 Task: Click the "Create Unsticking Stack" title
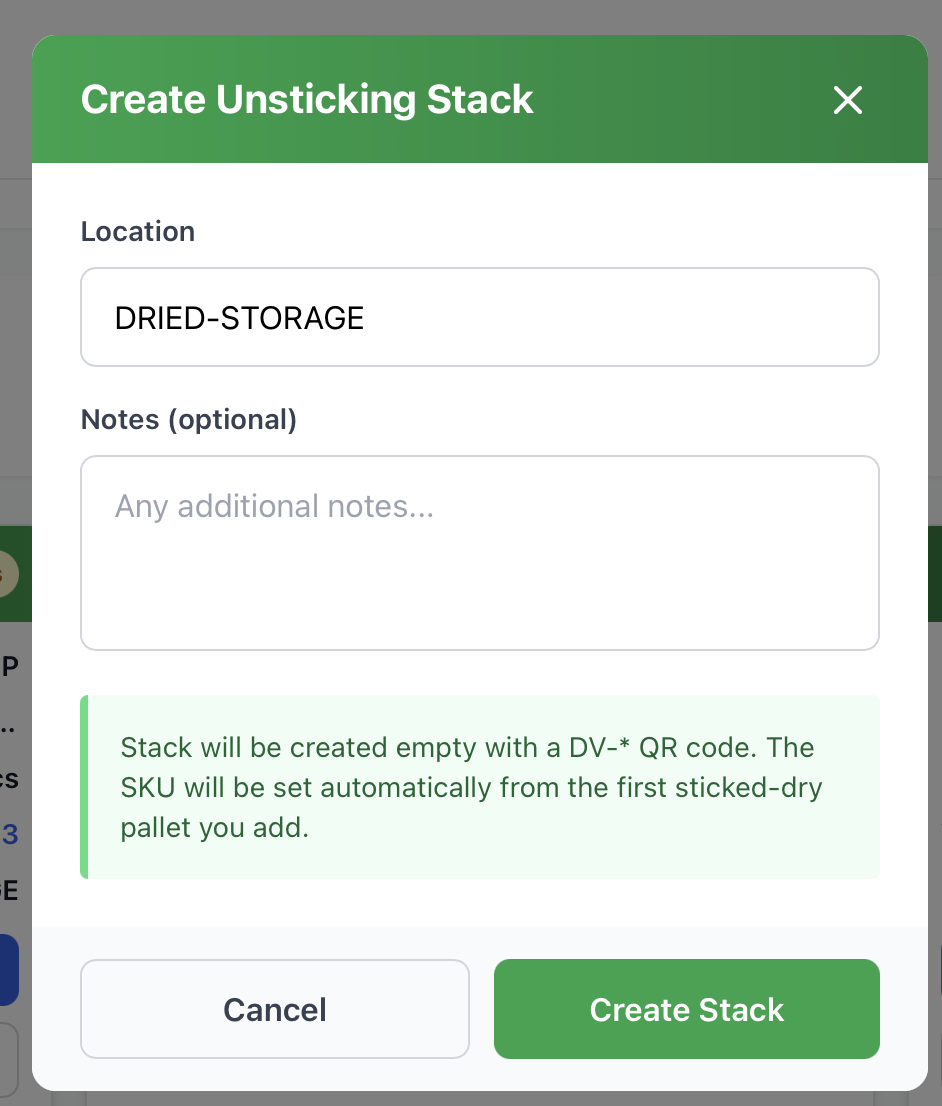pos(307,100)
